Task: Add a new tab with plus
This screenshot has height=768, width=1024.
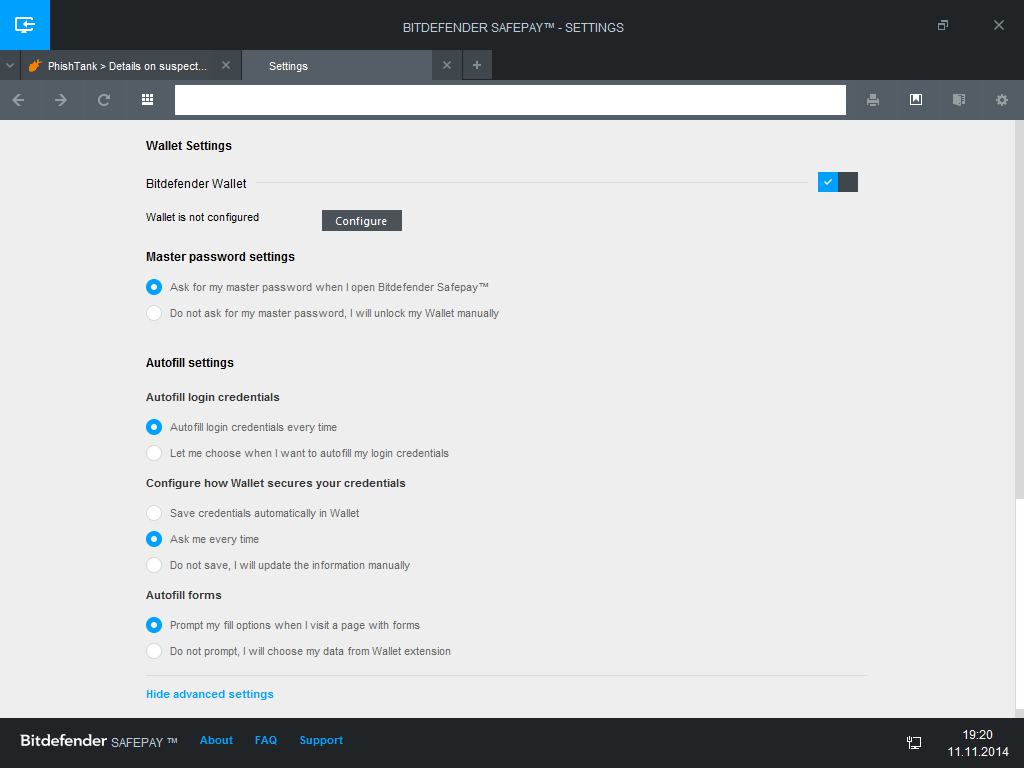Action: [477, 65]
